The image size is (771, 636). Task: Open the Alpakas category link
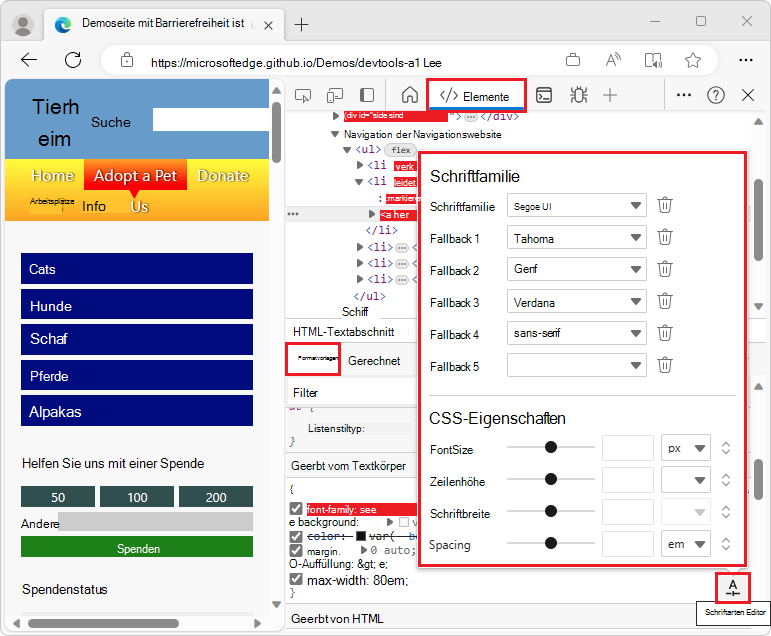click(137, 411)
